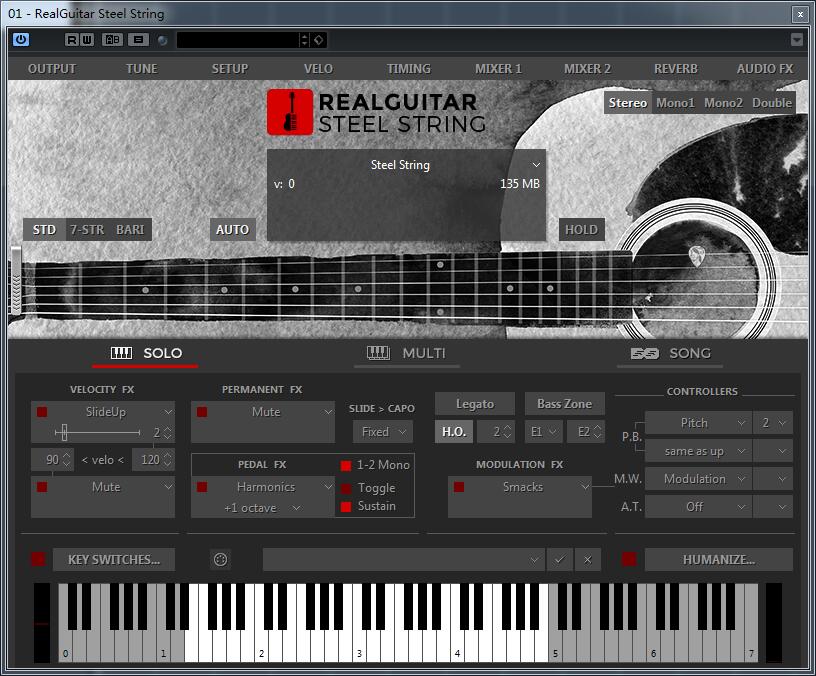Image resolution: width=816 pixels, height=676 pixels.
Task: Toggle the Sustain pedal checkbox
Action: pyautogui.click(x=346, y=506)
